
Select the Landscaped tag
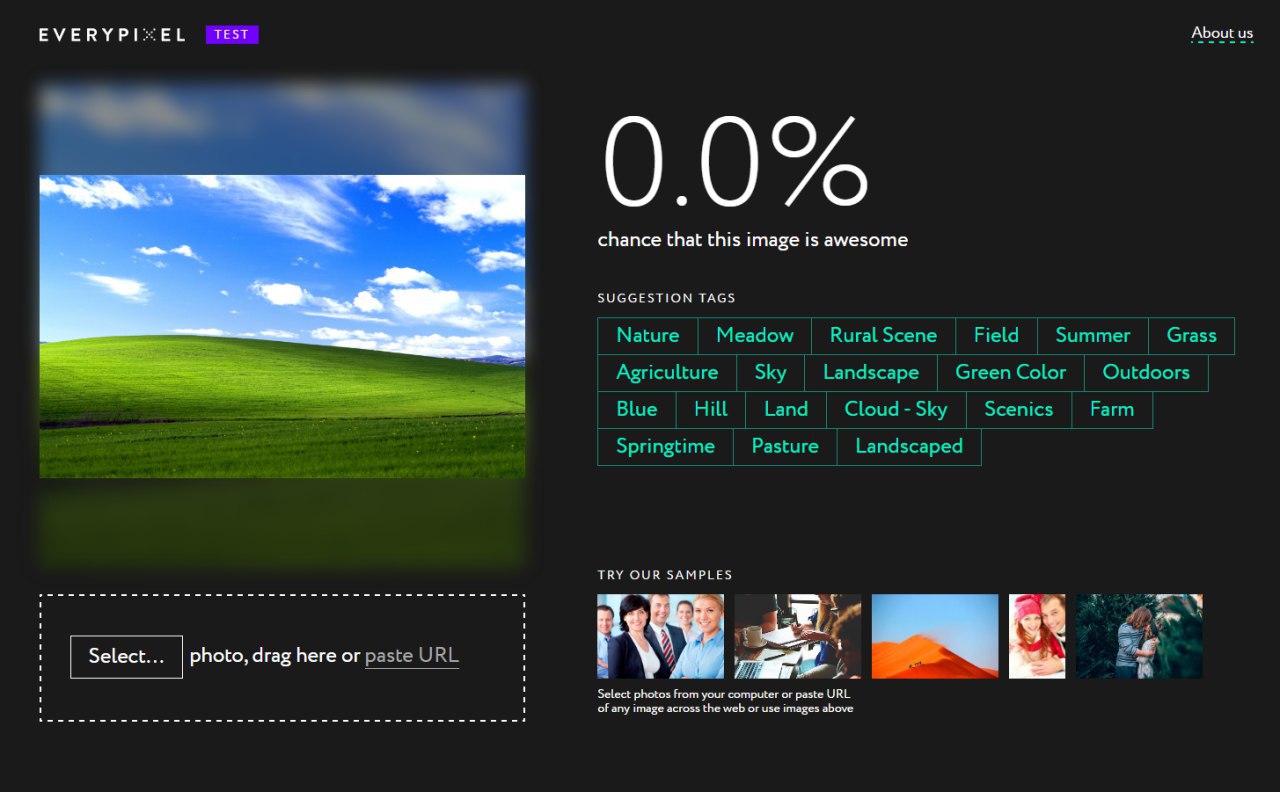tap(909, 447)
